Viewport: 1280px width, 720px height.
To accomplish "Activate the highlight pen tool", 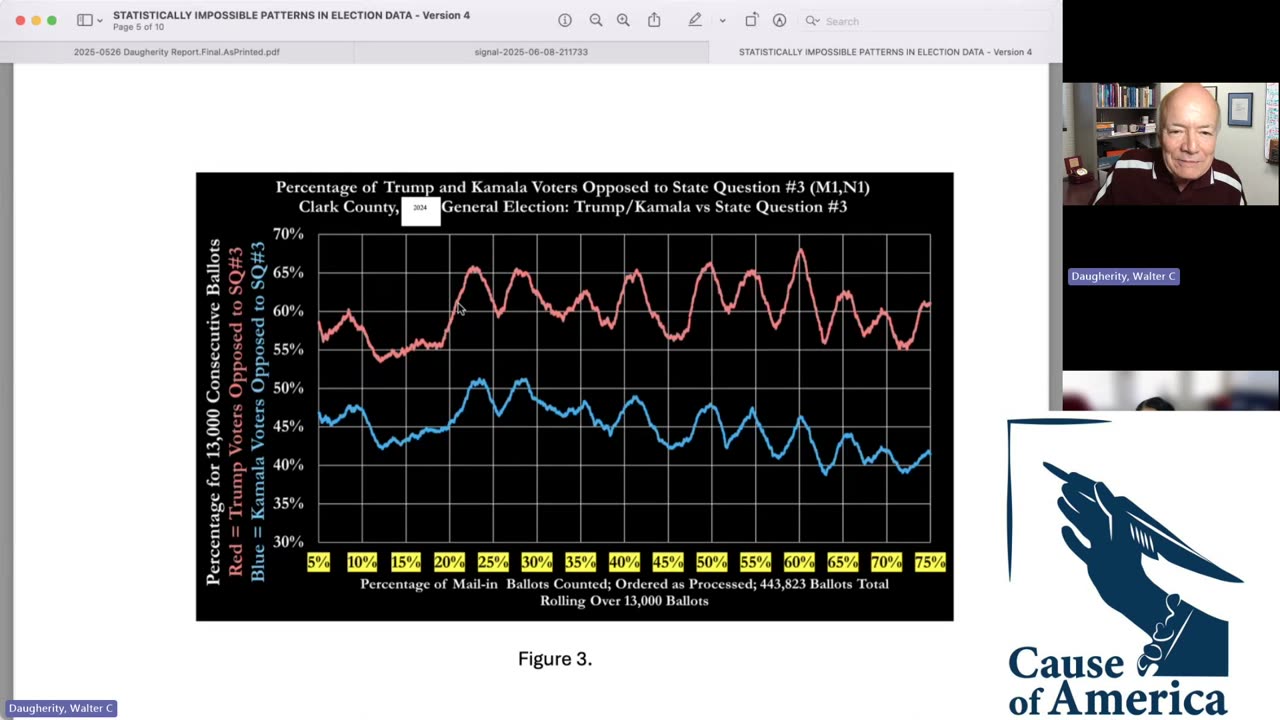I will tap(695, 20).
